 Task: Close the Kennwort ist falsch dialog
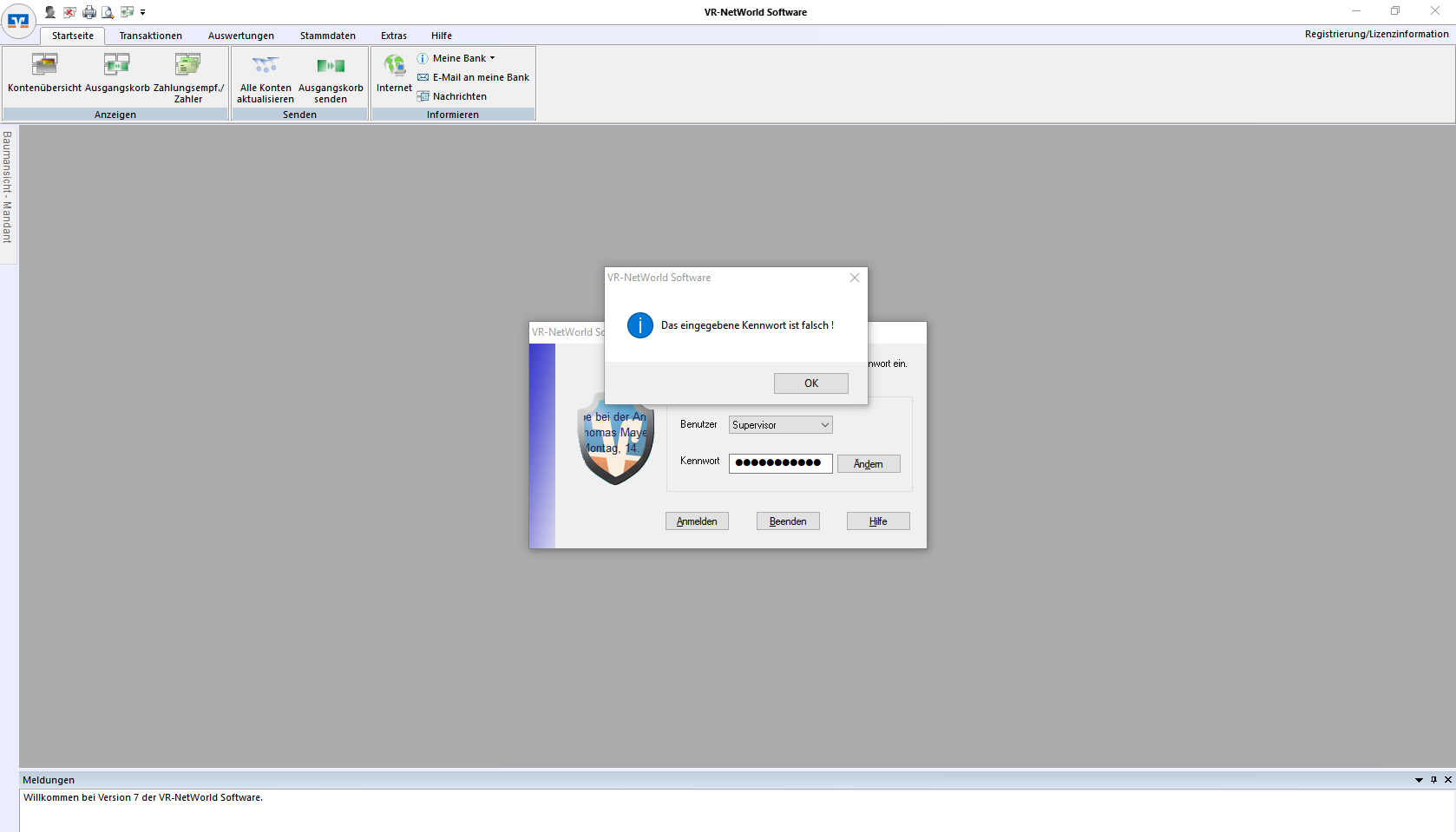coord(855,278)
